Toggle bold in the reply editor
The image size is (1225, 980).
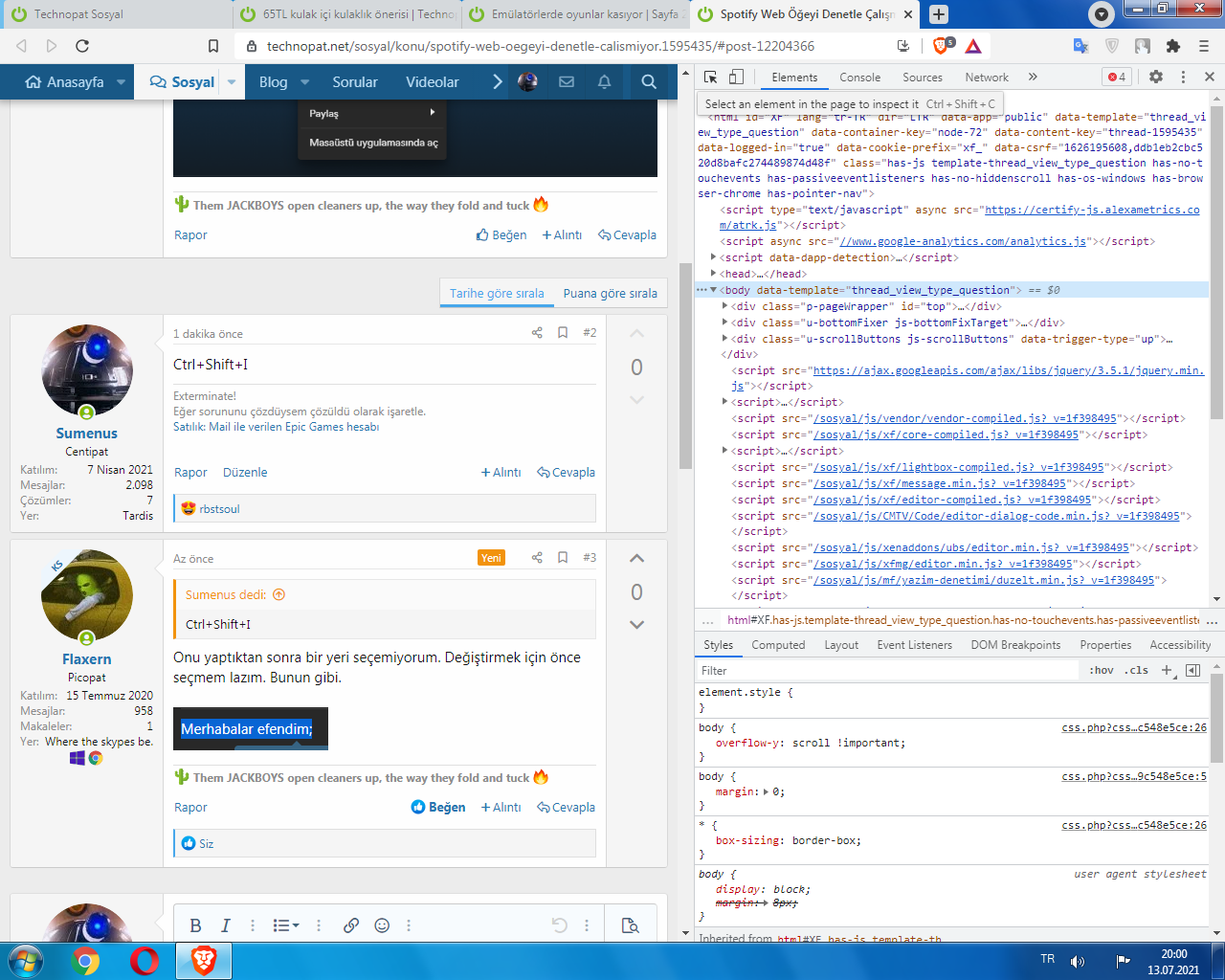click(x=195, y=925)
